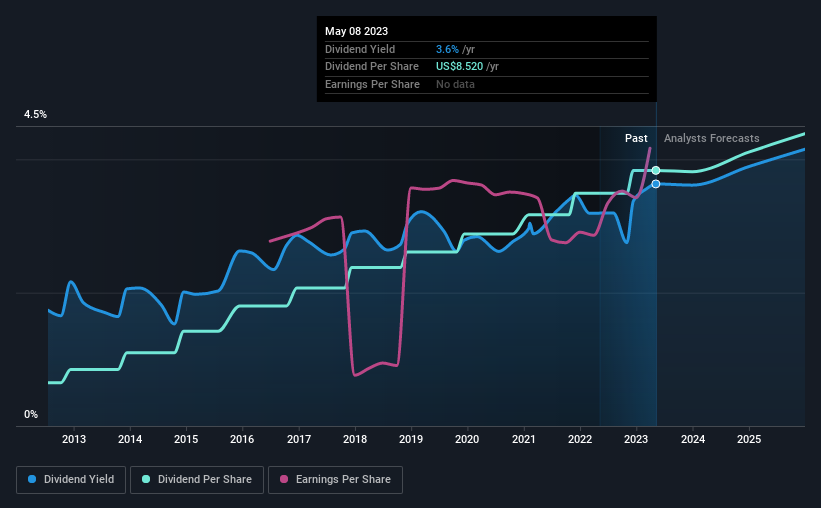This screenshot has width=821, height=508.
Task: Click the teal dot in Dividend Per Share legend
Action: (x=146, y=479)
